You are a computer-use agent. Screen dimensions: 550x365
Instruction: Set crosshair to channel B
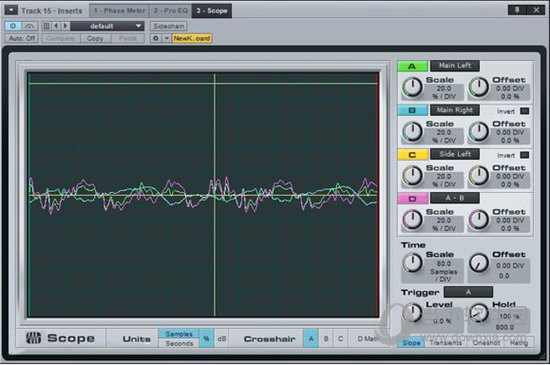pos(326,339)
